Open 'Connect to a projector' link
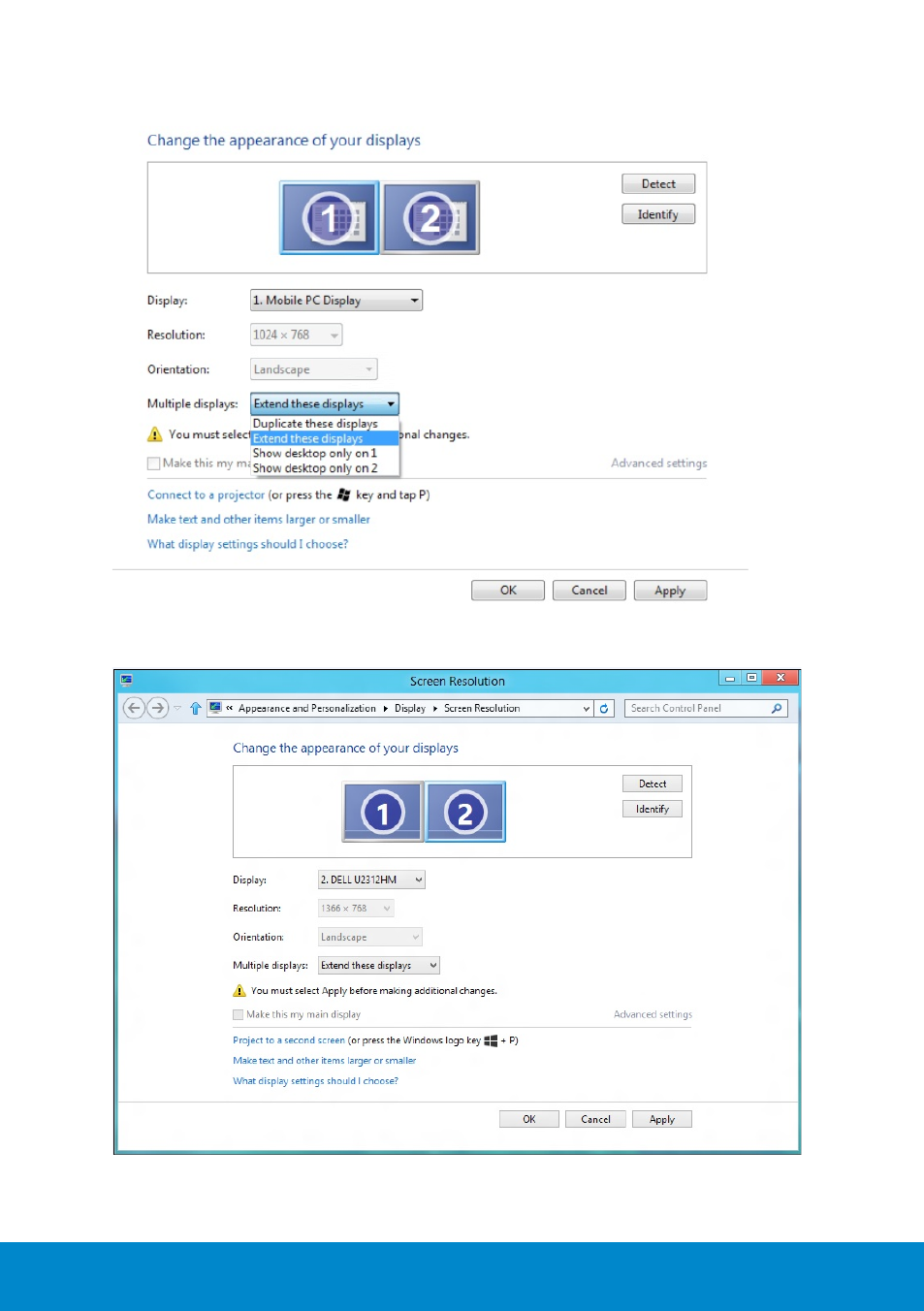 point(206,495)
